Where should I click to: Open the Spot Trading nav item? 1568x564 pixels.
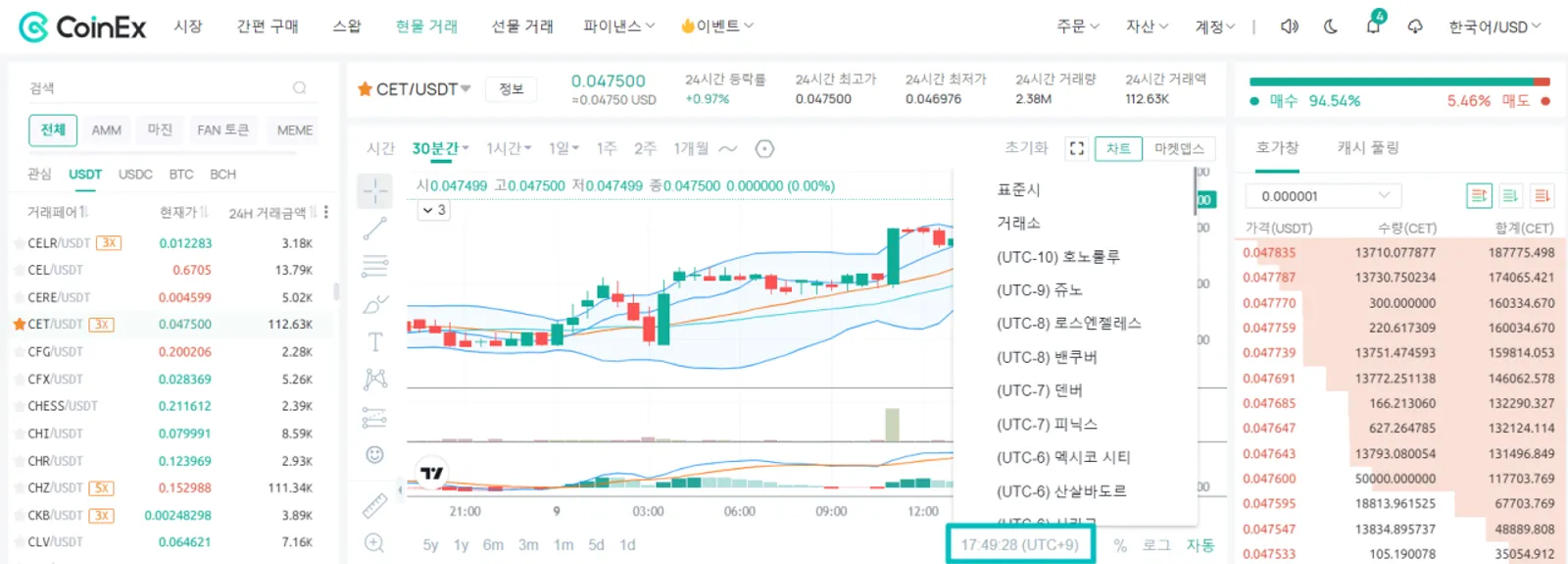tap(426, 26)
